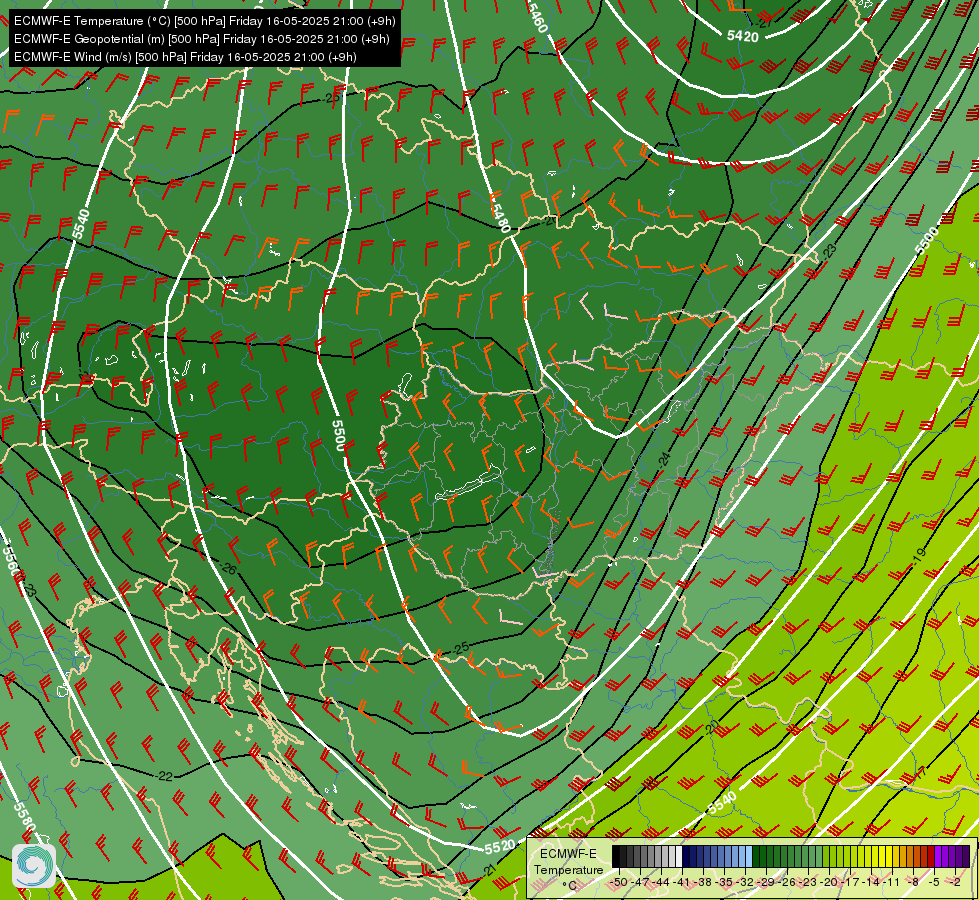
Task: Click the light blue legend swatch above -32
Action: (x=749, y=856)
